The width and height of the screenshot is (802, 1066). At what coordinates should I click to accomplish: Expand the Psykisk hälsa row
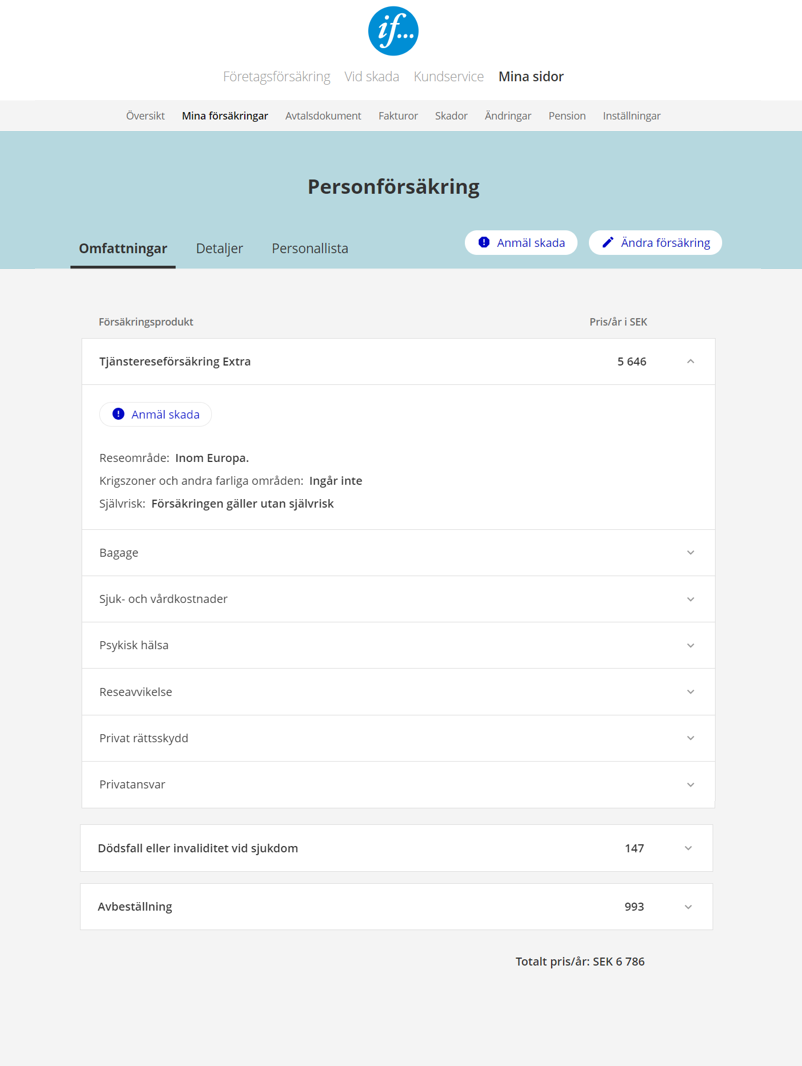(x=690, y=646)
